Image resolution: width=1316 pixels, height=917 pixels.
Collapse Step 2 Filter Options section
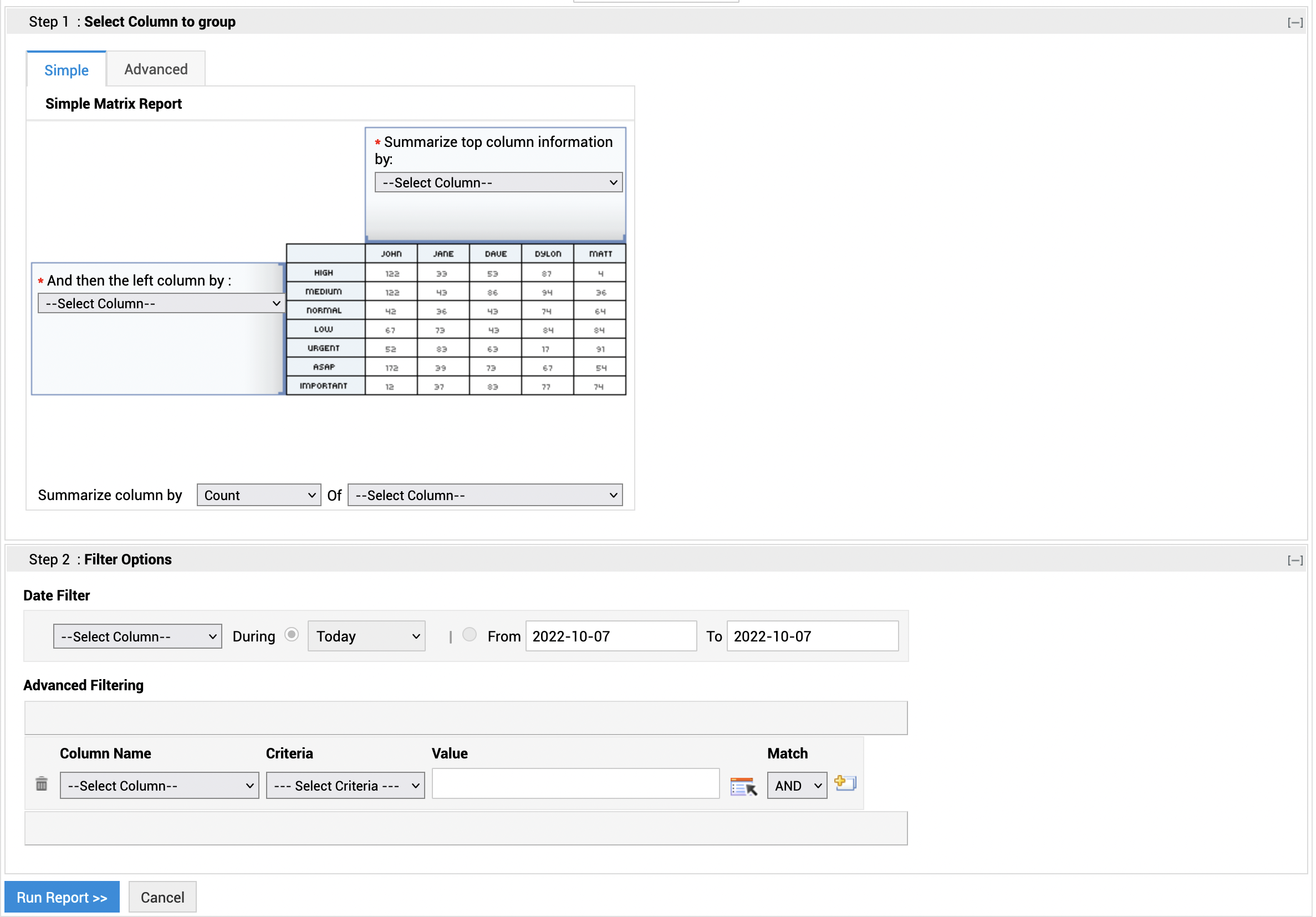point(1294,560)
